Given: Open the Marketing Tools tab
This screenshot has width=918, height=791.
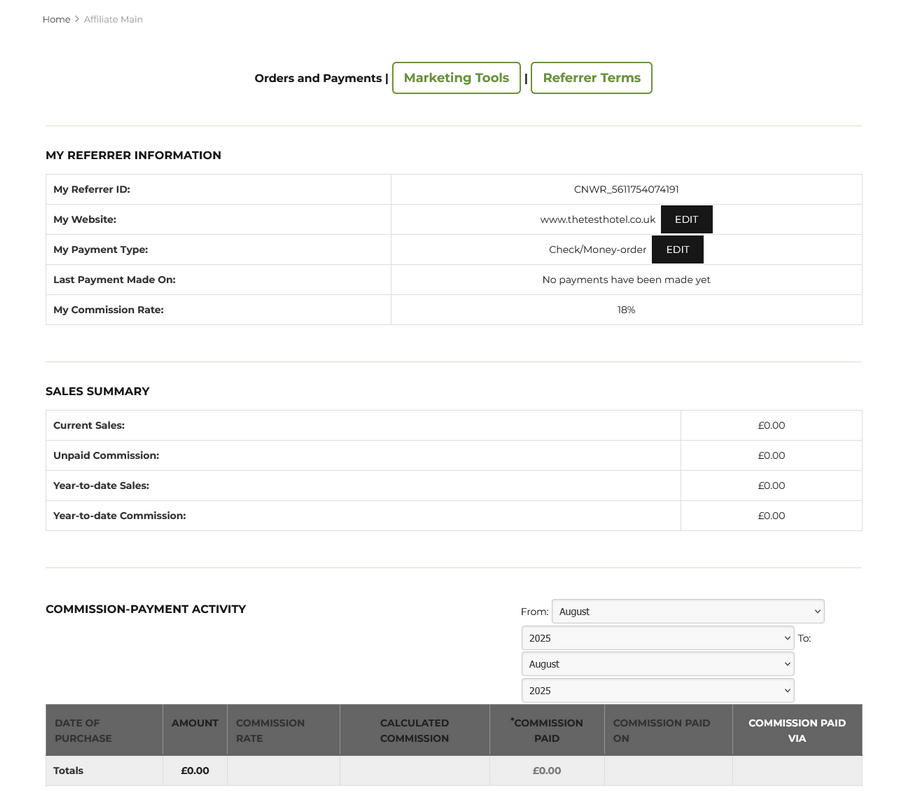Looking at the screenshot, I should coord(456,78).
